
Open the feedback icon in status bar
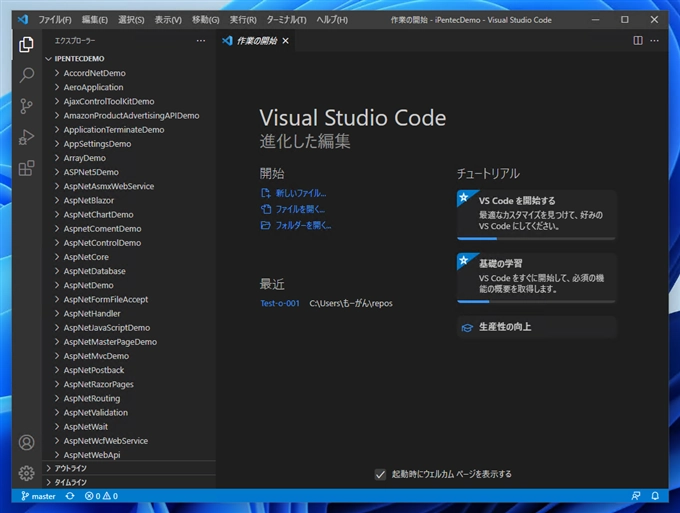636,496
